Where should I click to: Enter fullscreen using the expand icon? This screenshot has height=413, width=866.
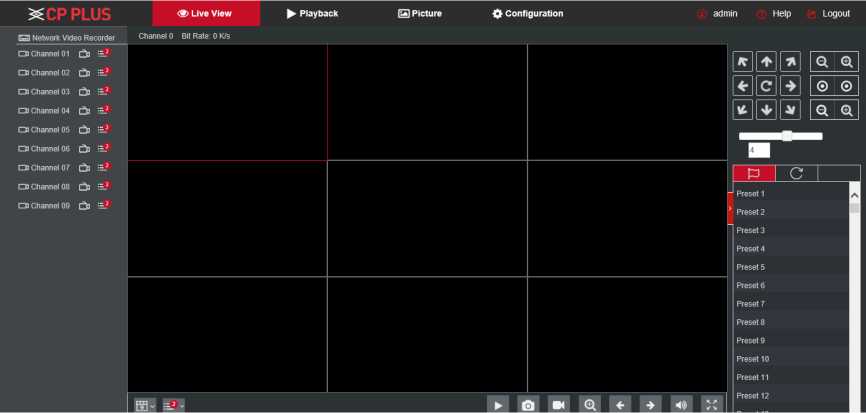712,404
